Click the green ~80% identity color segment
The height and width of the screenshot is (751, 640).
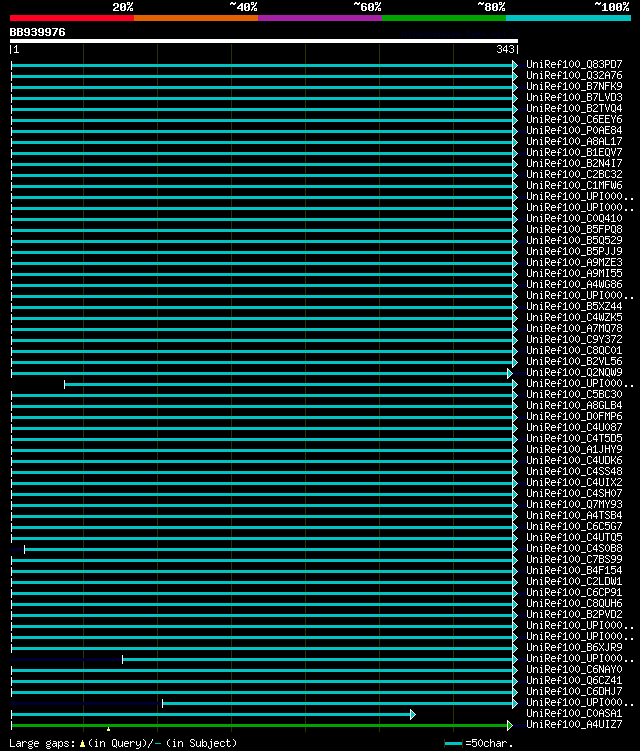[x=444, y=18]
